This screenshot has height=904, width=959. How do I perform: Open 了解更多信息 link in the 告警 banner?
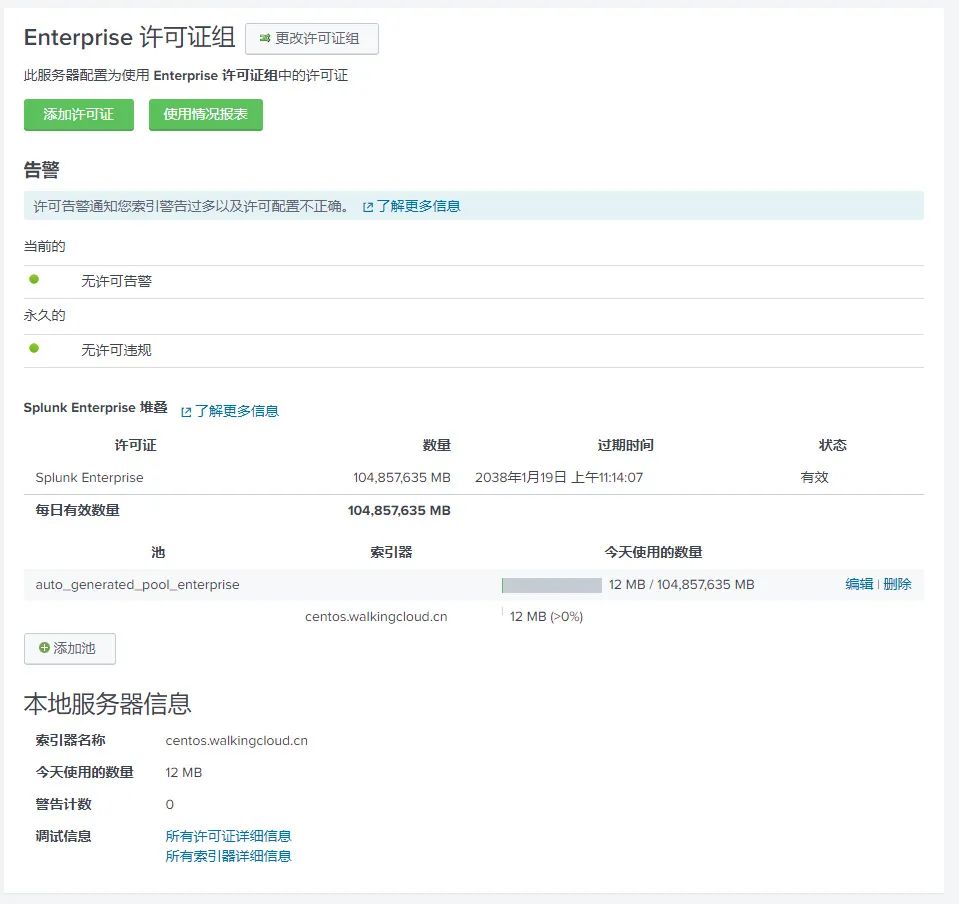tap(418, 206)
